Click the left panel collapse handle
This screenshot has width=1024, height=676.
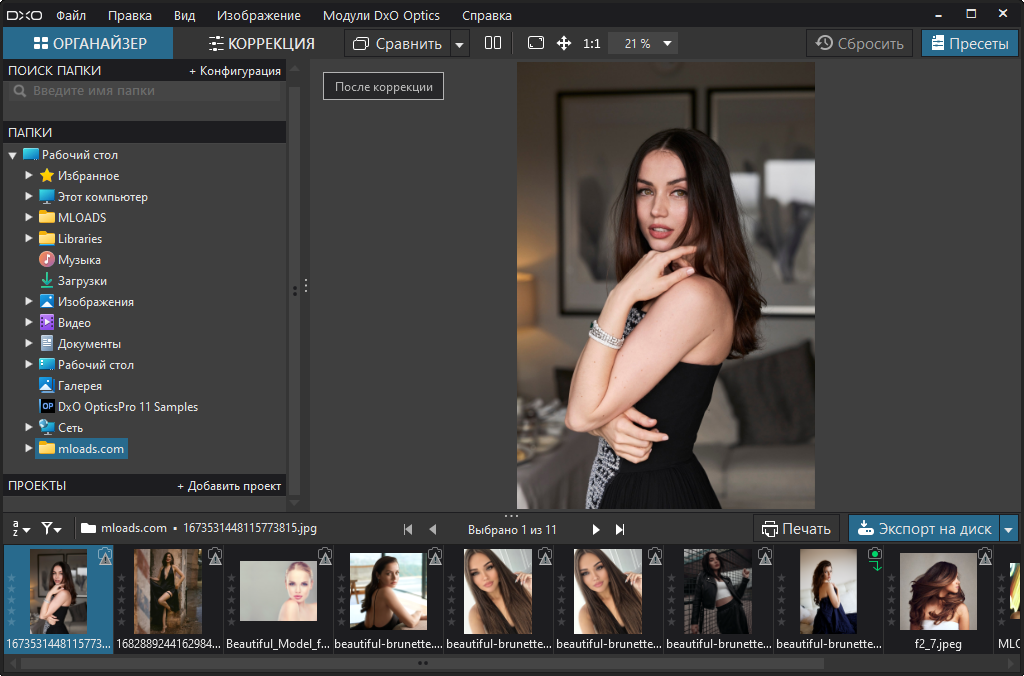coord(306,285)
